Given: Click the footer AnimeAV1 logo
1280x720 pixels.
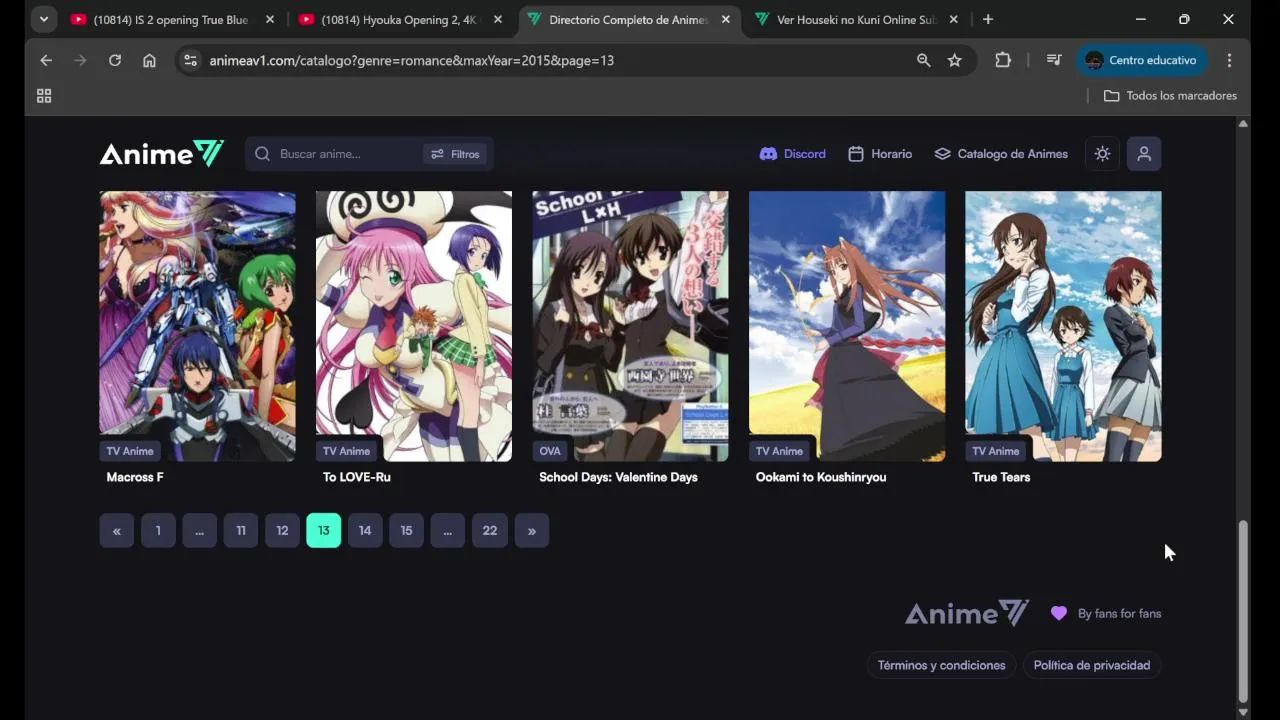Looking at the screenshot, I should 967,613.
